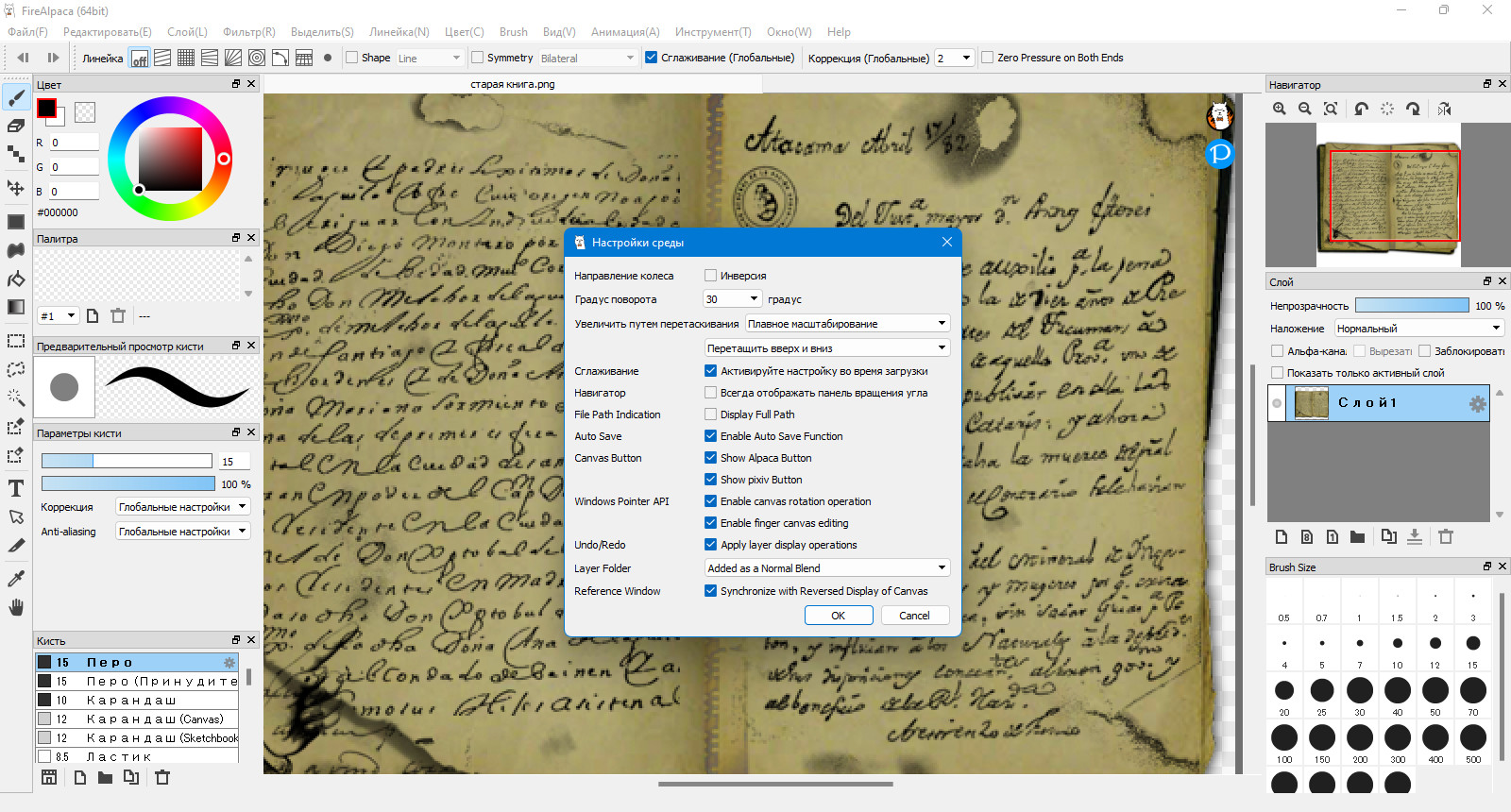
Task: Open the Brush menu in the menu bar
Action: pyautogui.click(x=514, y=32)
